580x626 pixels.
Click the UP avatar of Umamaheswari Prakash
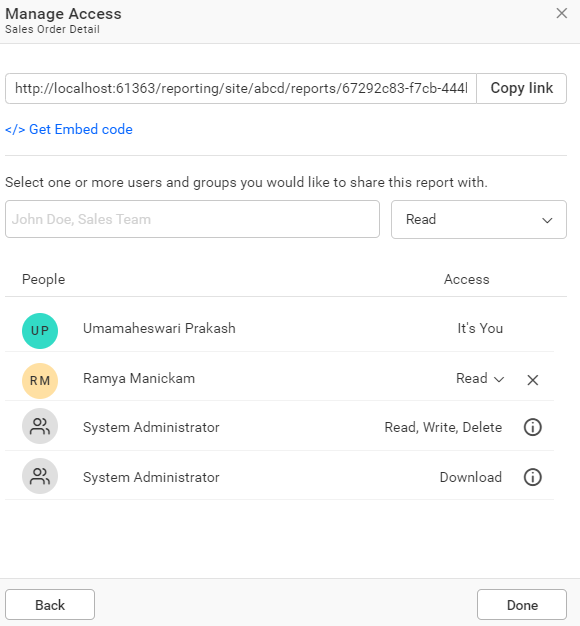[40, 331]
